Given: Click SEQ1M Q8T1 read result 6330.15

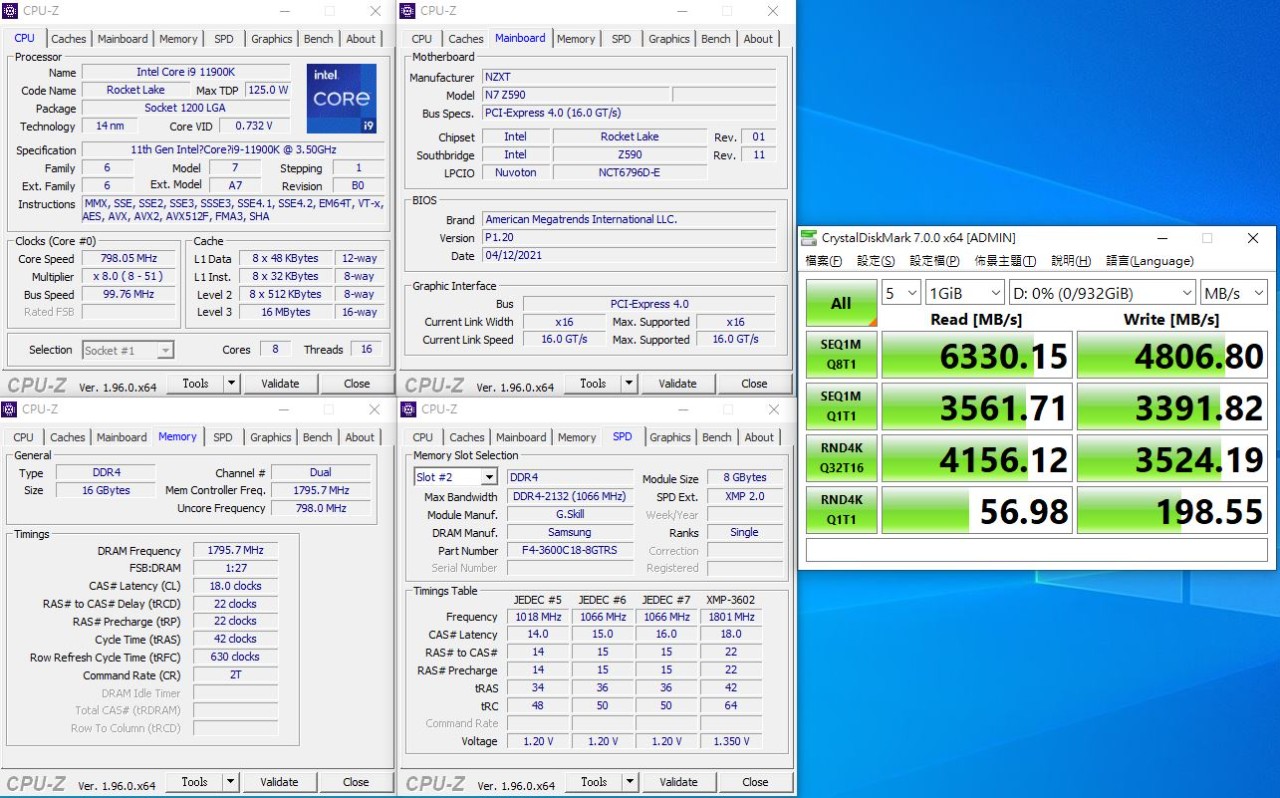Looking at the screenshot, I should 977,355.
